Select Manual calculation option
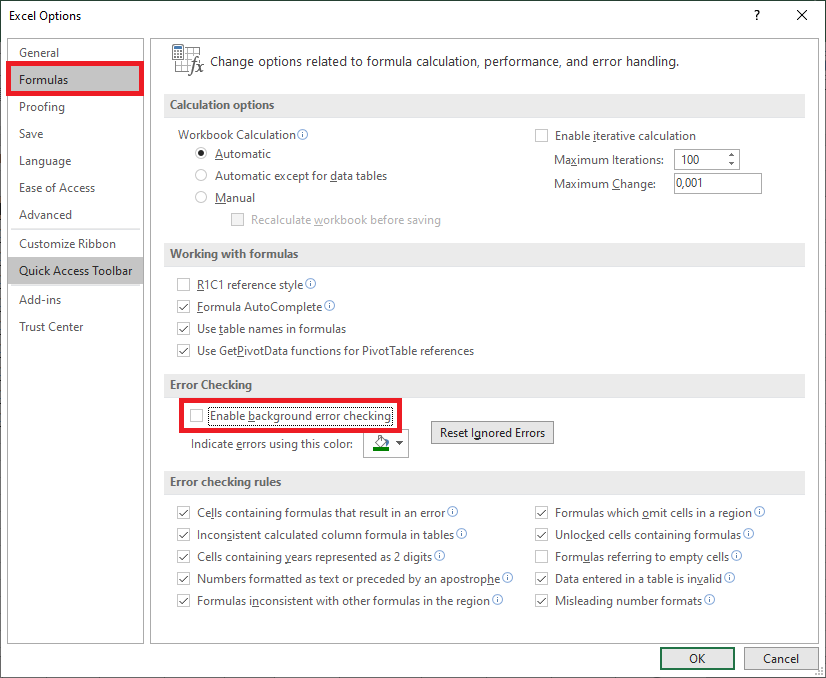Screen dimensions: 826x678 [x=201, y=198]
